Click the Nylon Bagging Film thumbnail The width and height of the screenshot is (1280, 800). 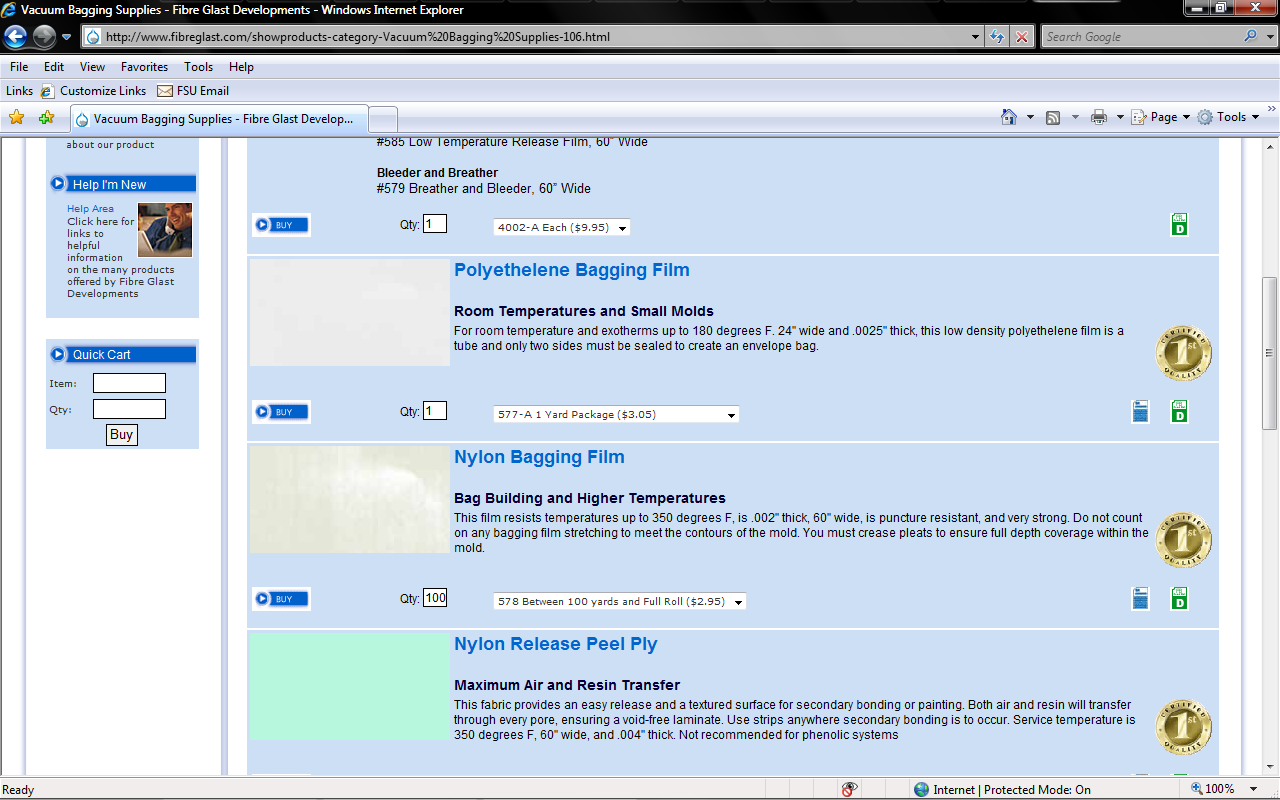point(349,500)
